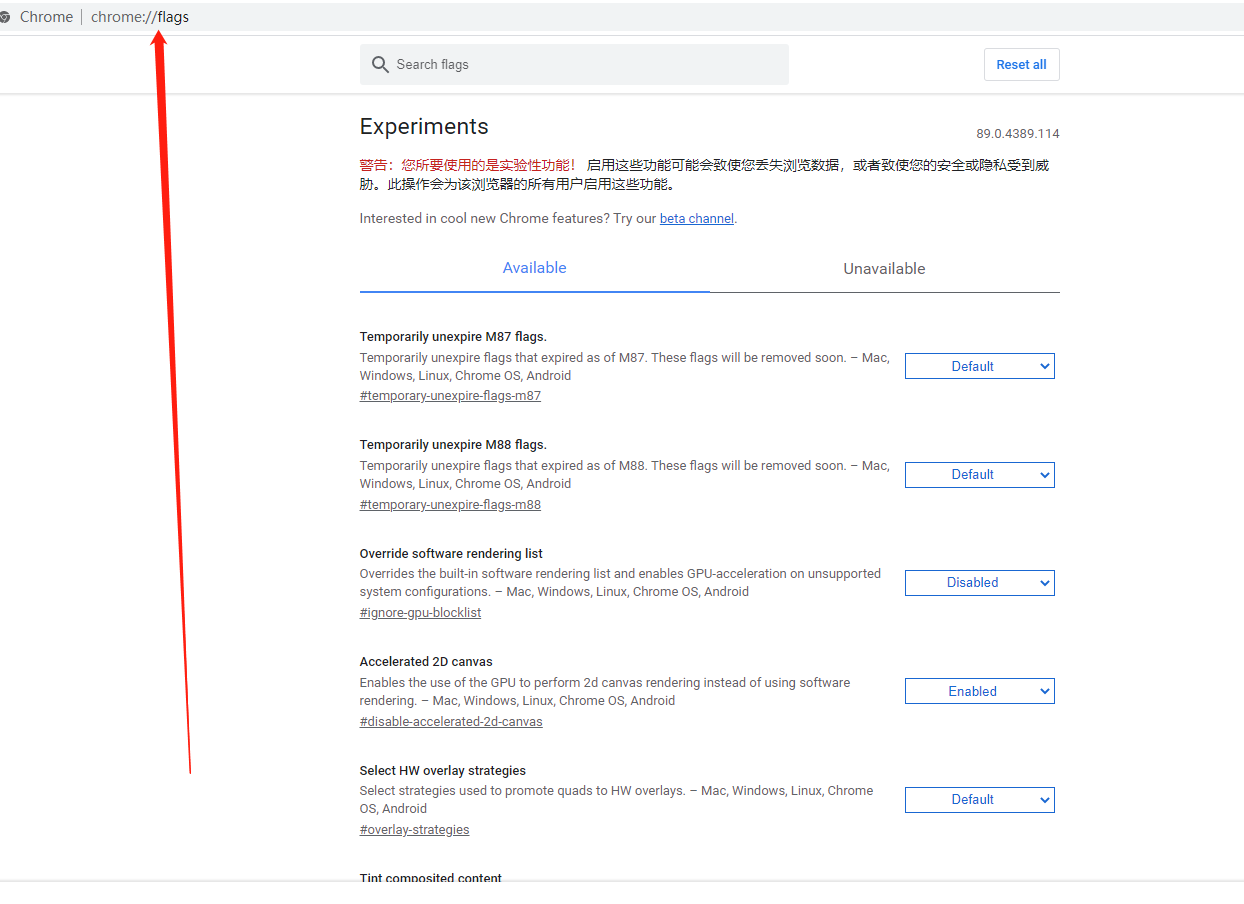Click title Temporarily unexpire M87 flags.

(x=453, y=336)
